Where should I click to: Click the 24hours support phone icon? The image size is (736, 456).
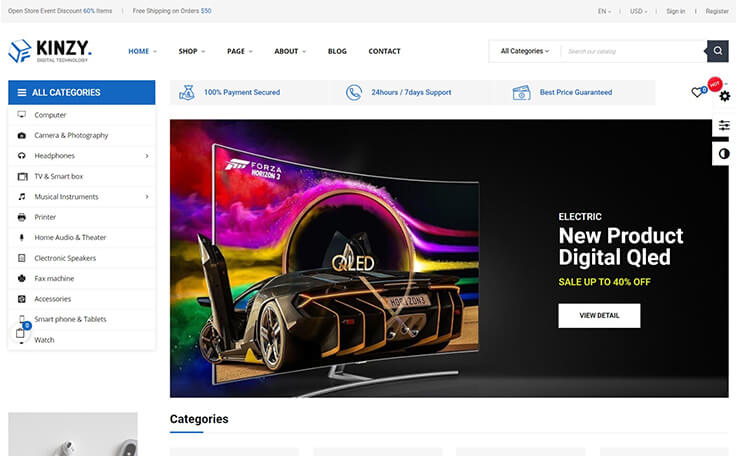pyautogui.click(x=354, y=93)
